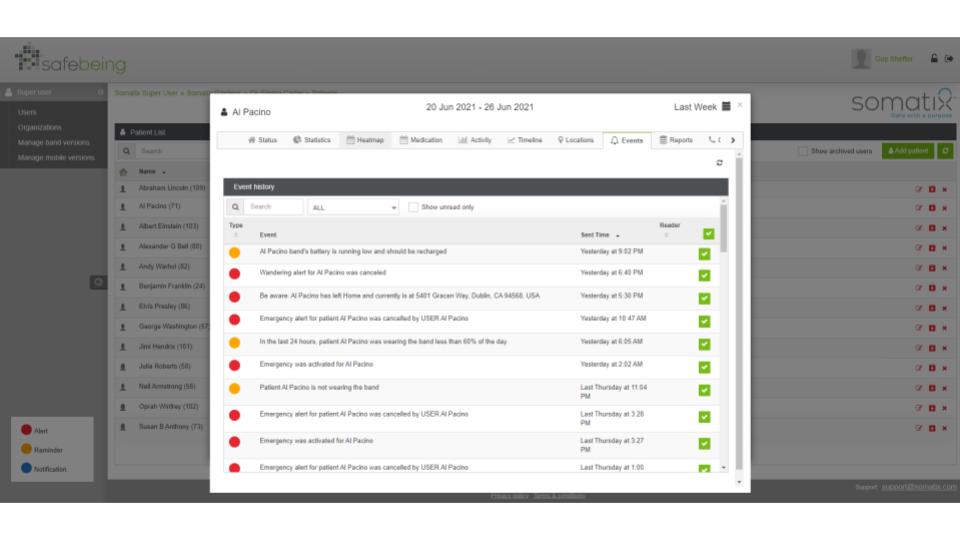
Task: Click edit icon in Abraham Lincoln's row
Action: [918, 189]
